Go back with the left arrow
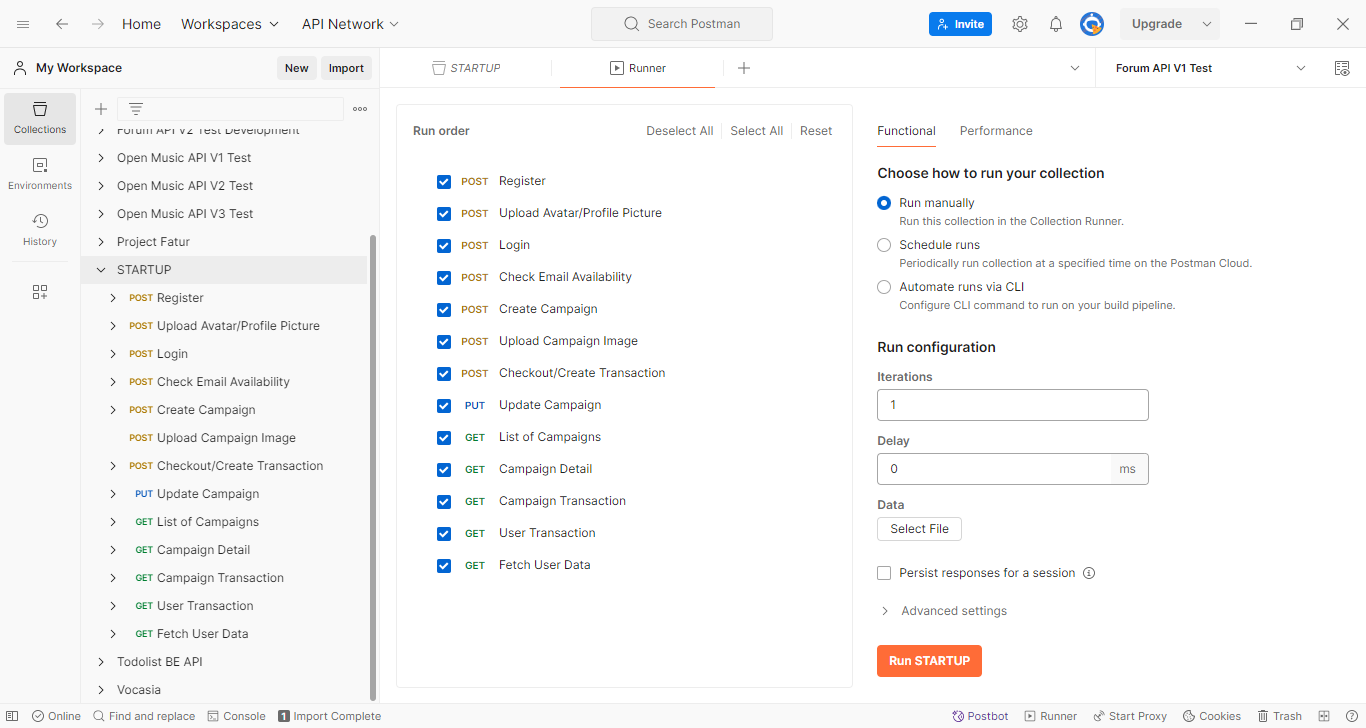 pos(62,24)
